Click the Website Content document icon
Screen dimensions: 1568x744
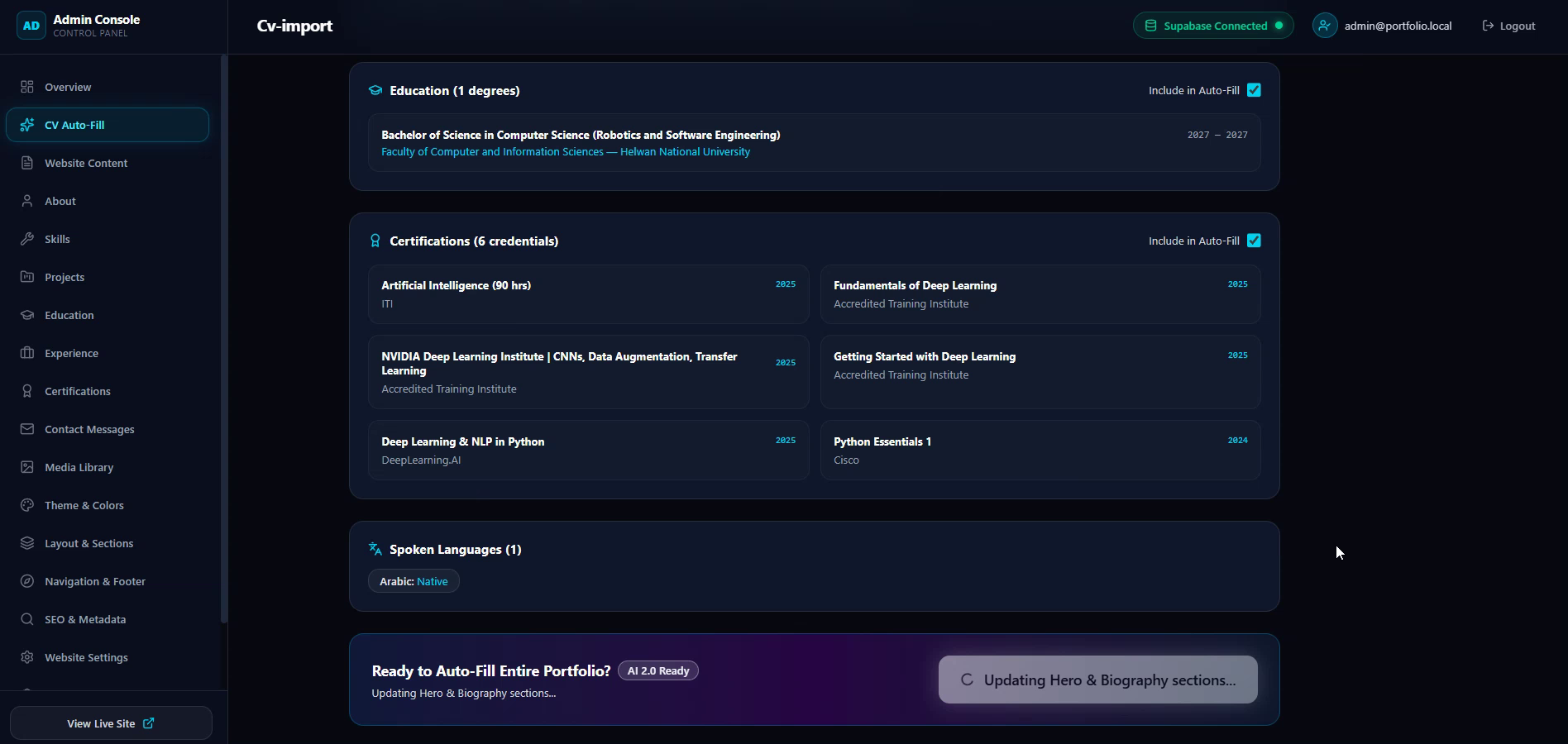(x=27, y=163)
